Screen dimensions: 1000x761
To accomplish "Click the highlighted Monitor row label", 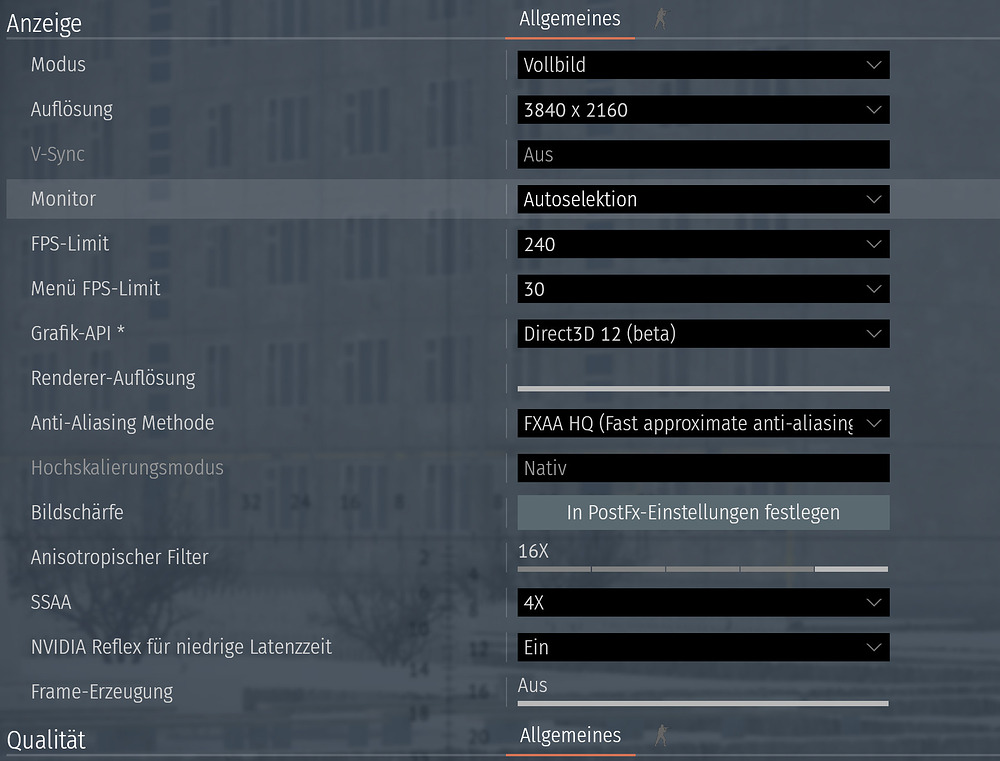I will [63, 199].
